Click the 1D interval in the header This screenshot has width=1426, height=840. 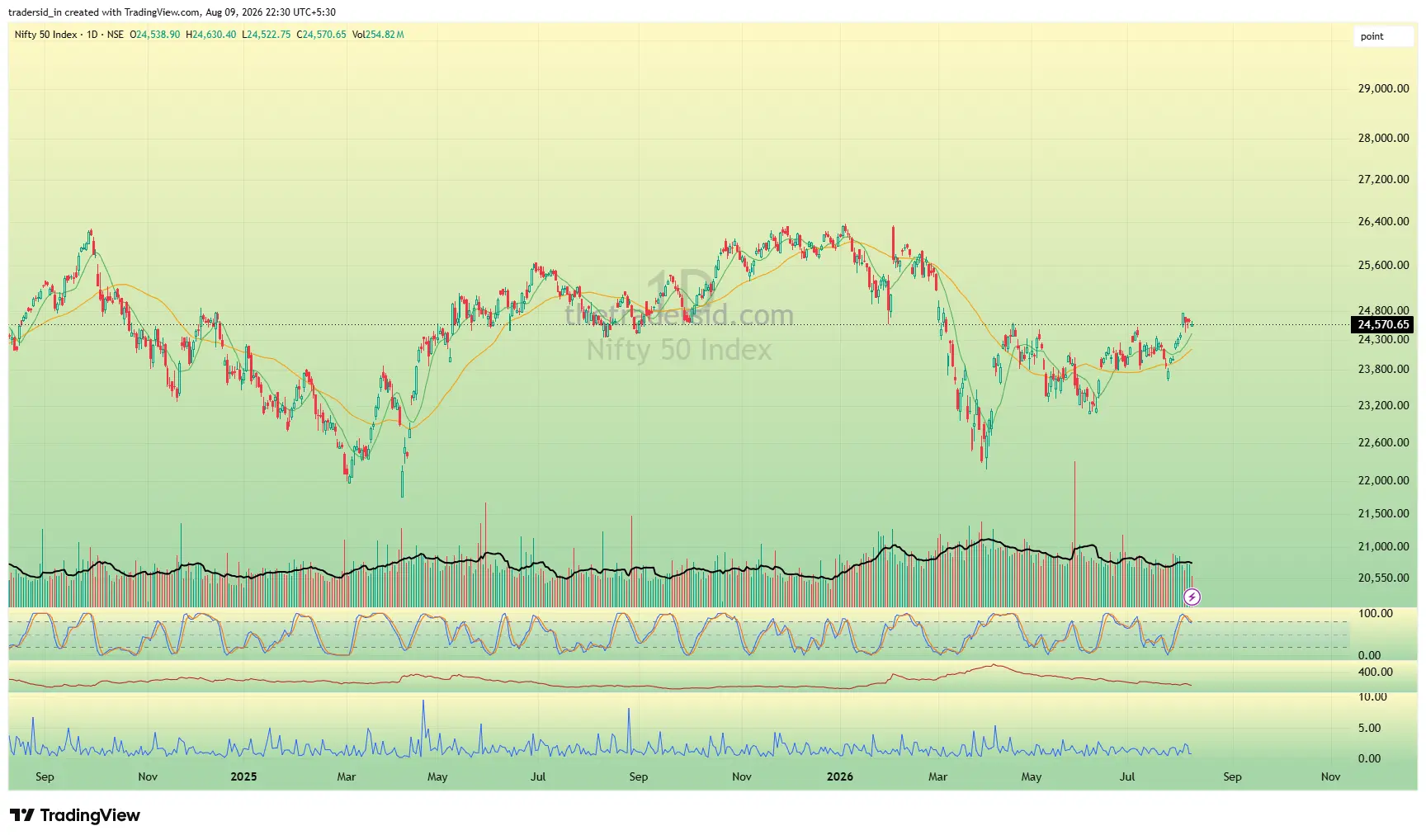92,35
